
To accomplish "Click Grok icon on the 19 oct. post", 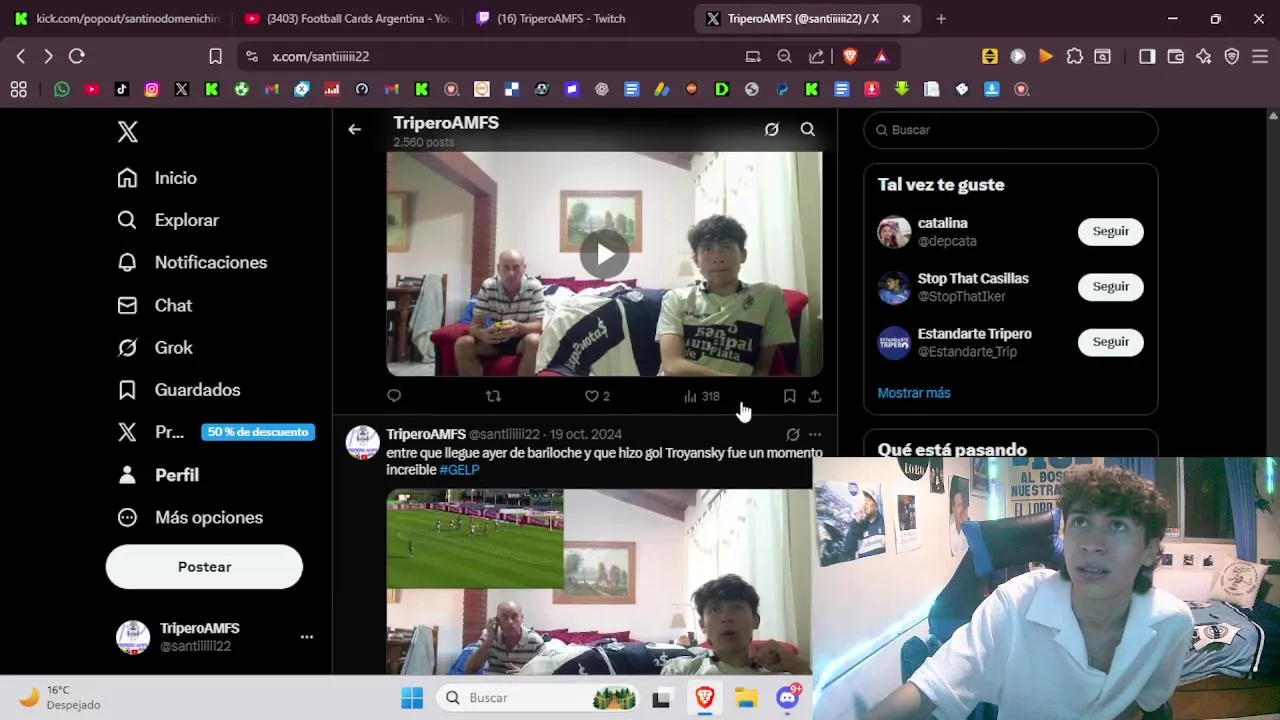I will (793, 434).
